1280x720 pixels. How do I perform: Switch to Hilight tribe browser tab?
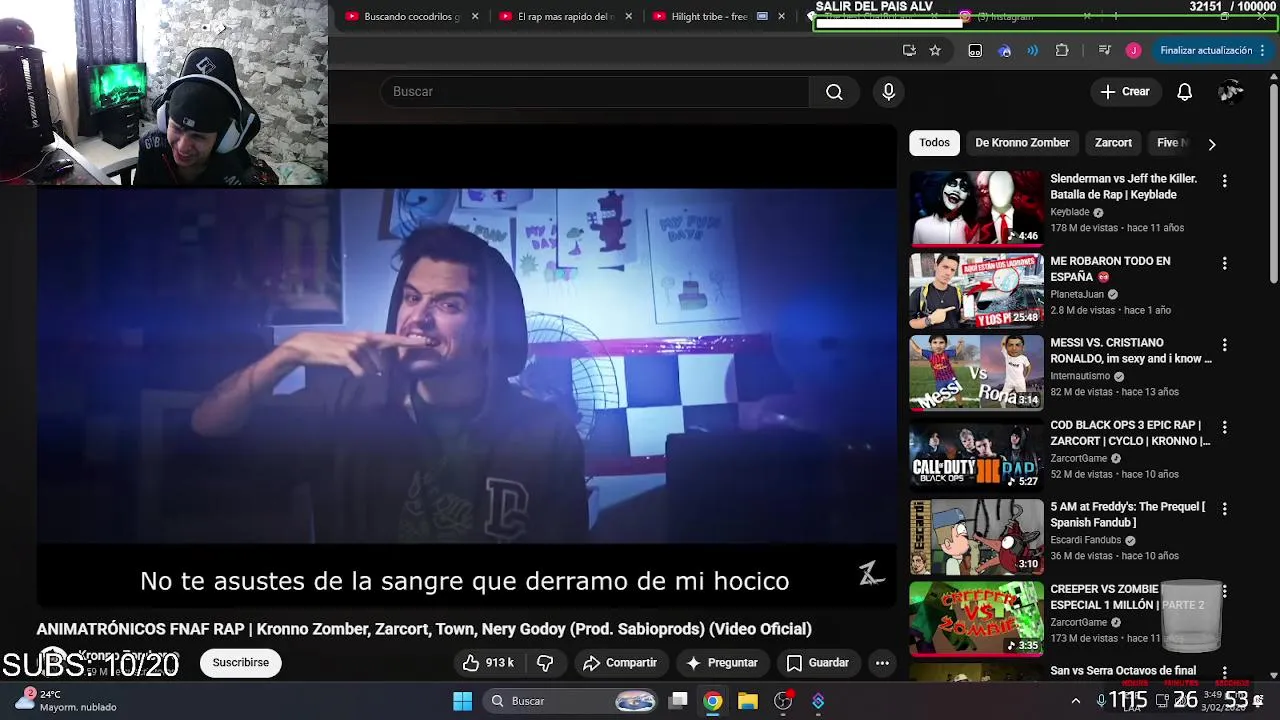(718, 17)
